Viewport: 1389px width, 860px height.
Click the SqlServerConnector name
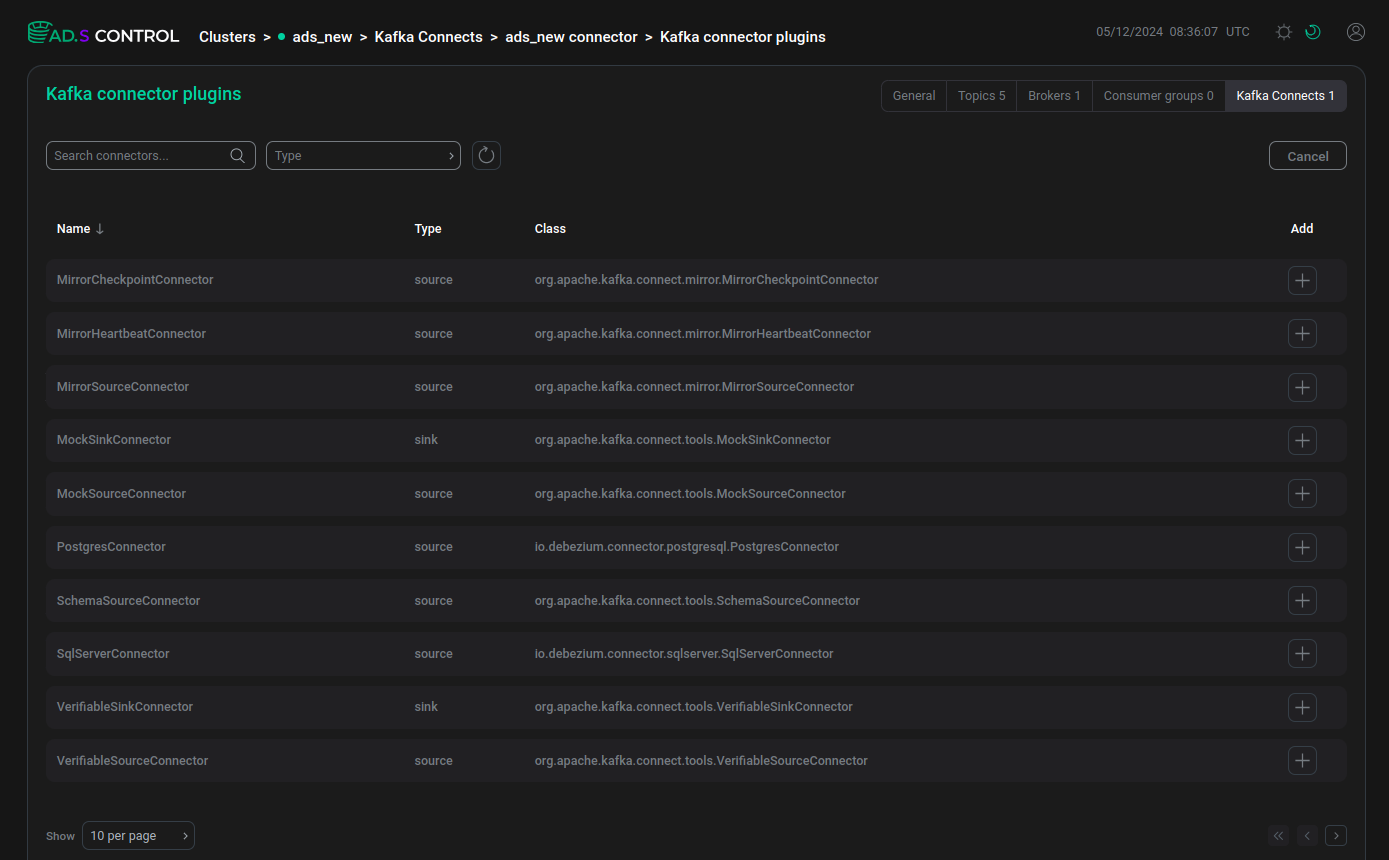pyautogui.click(x=113, y=654)
